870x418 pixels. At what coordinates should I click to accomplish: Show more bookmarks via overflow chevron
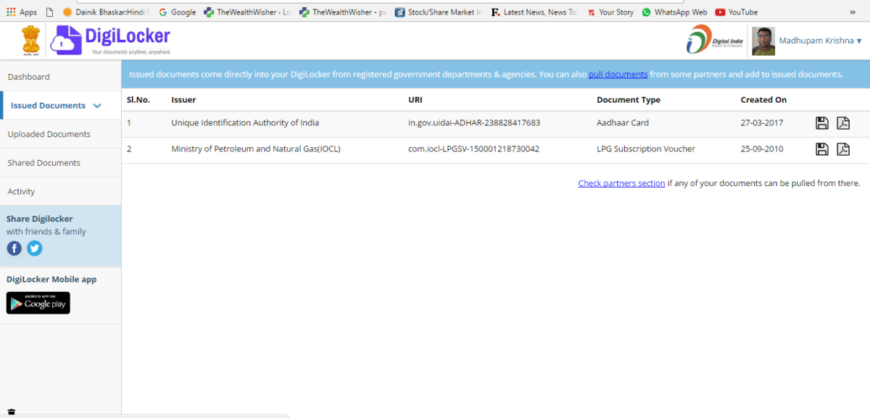[852, 12]
